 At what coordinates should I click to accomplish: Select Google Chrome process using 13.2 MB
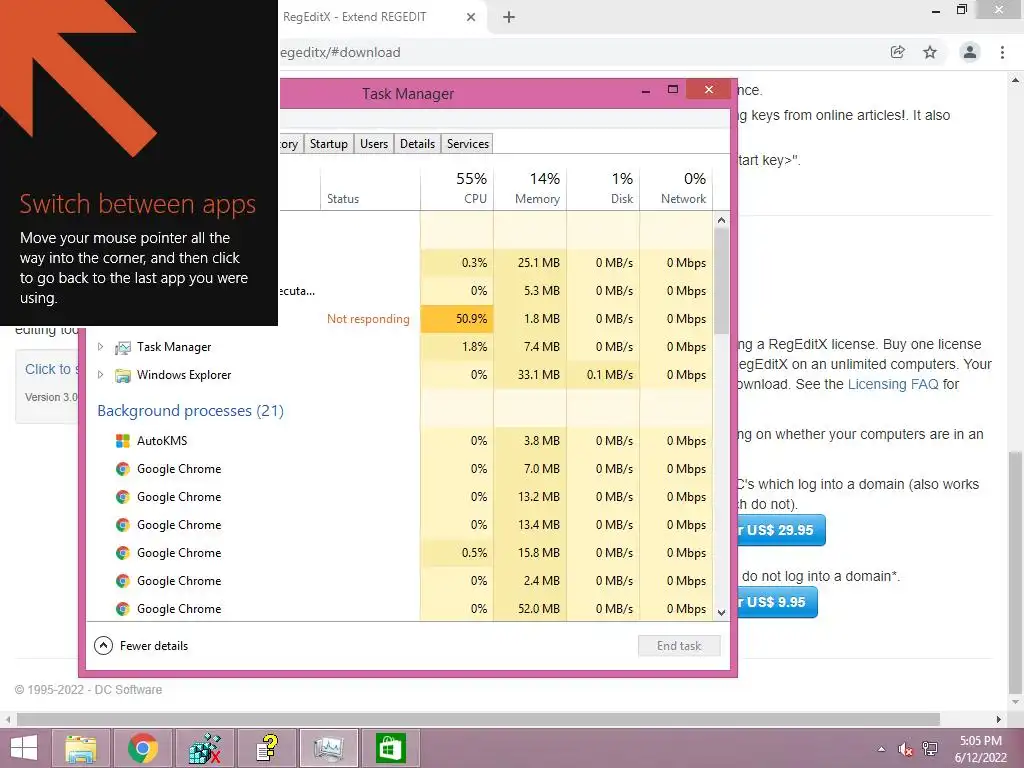pyautogui.click(x=402, y=497)
